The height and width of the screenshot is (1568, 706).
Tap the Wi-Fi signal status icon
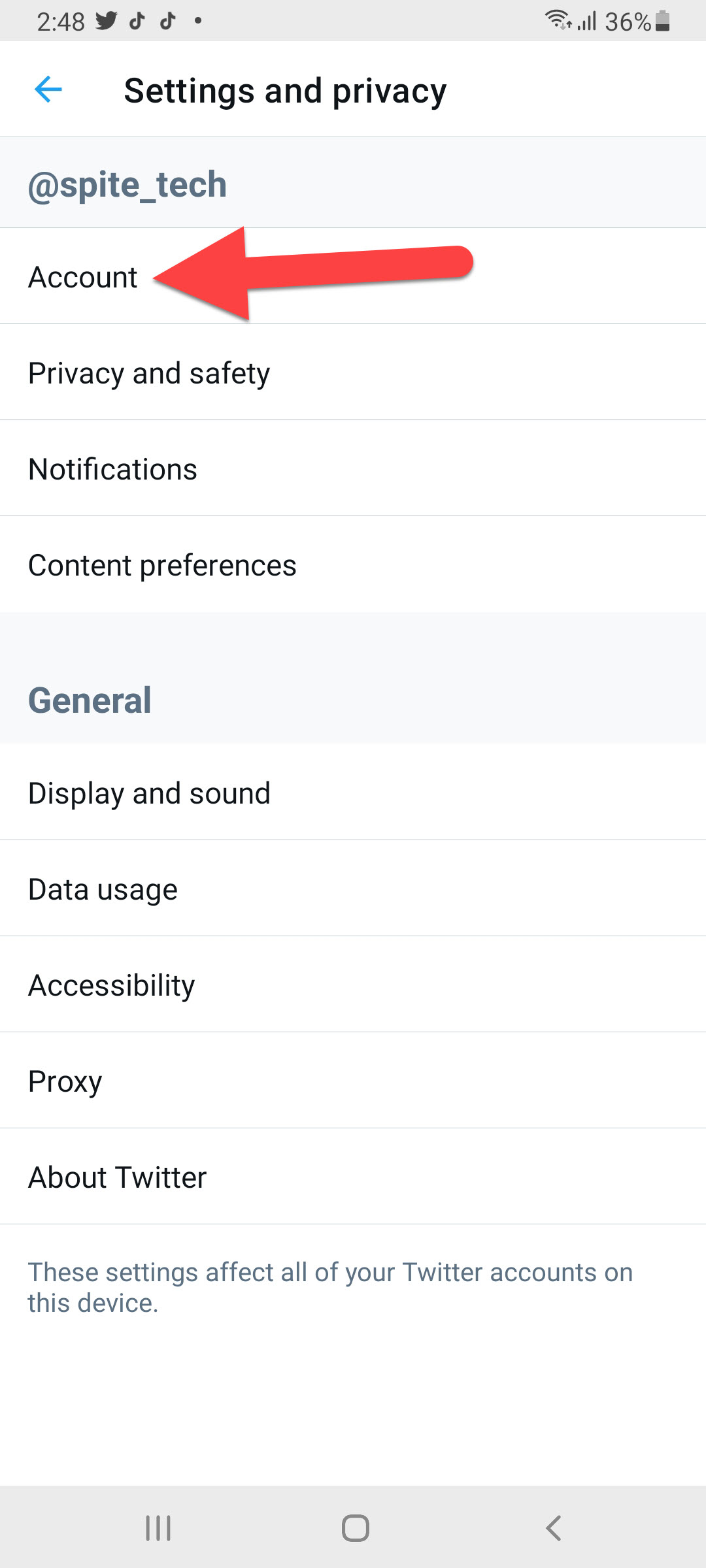pos(558,20)
